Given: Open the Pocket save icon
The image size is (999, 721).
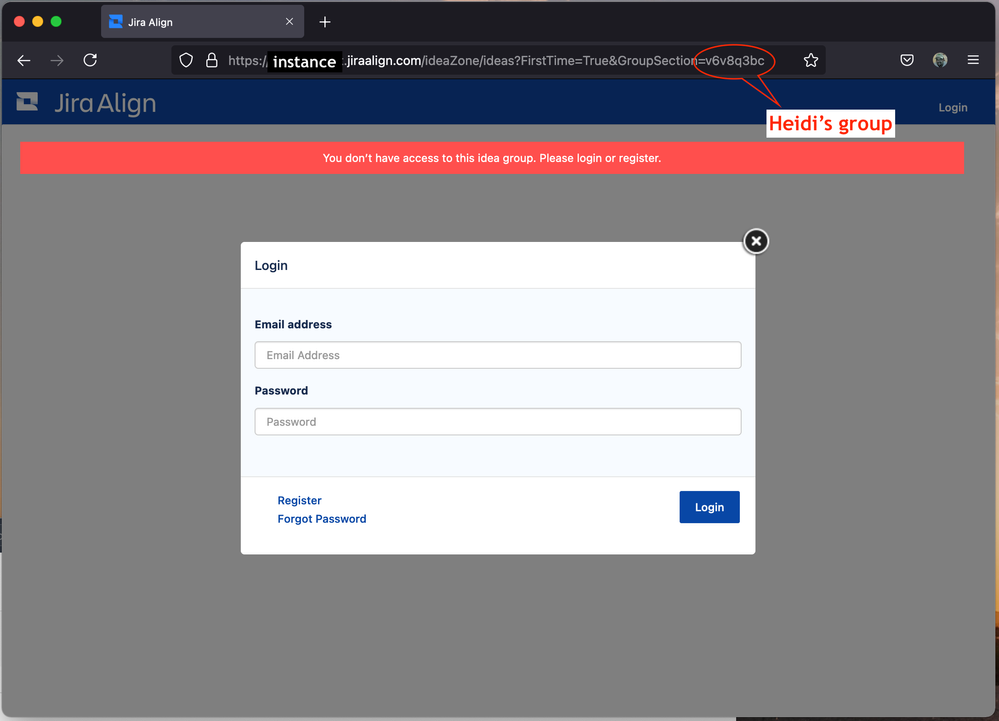Looking at the screenshot, I should tap(907, 60).
